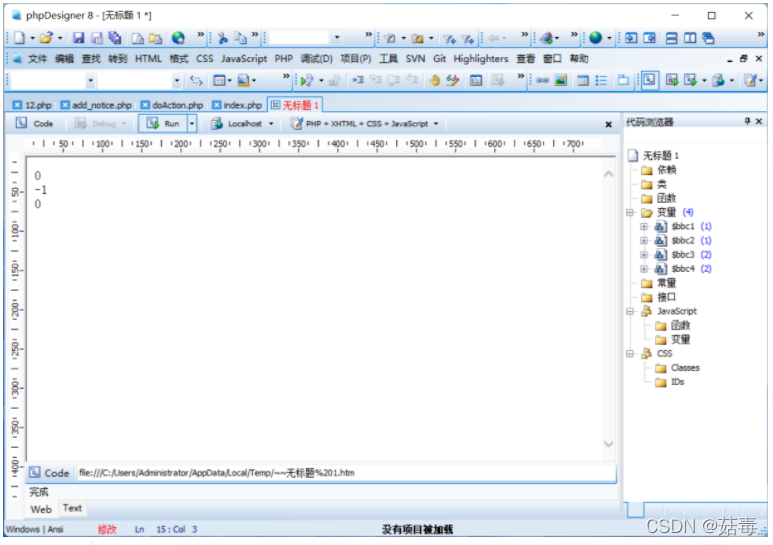Click the cascade windows icon

point(708,38)
